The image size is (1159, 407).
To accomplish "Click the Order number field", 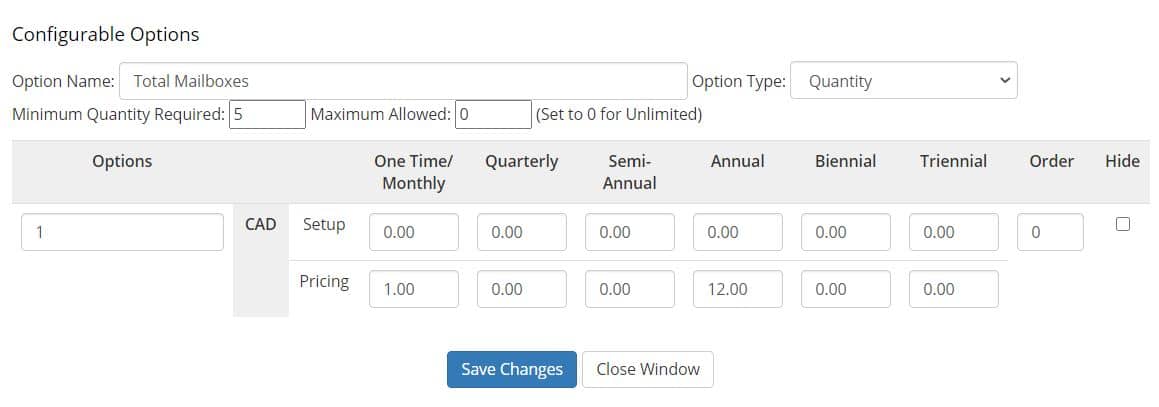I will [1050, 232].
